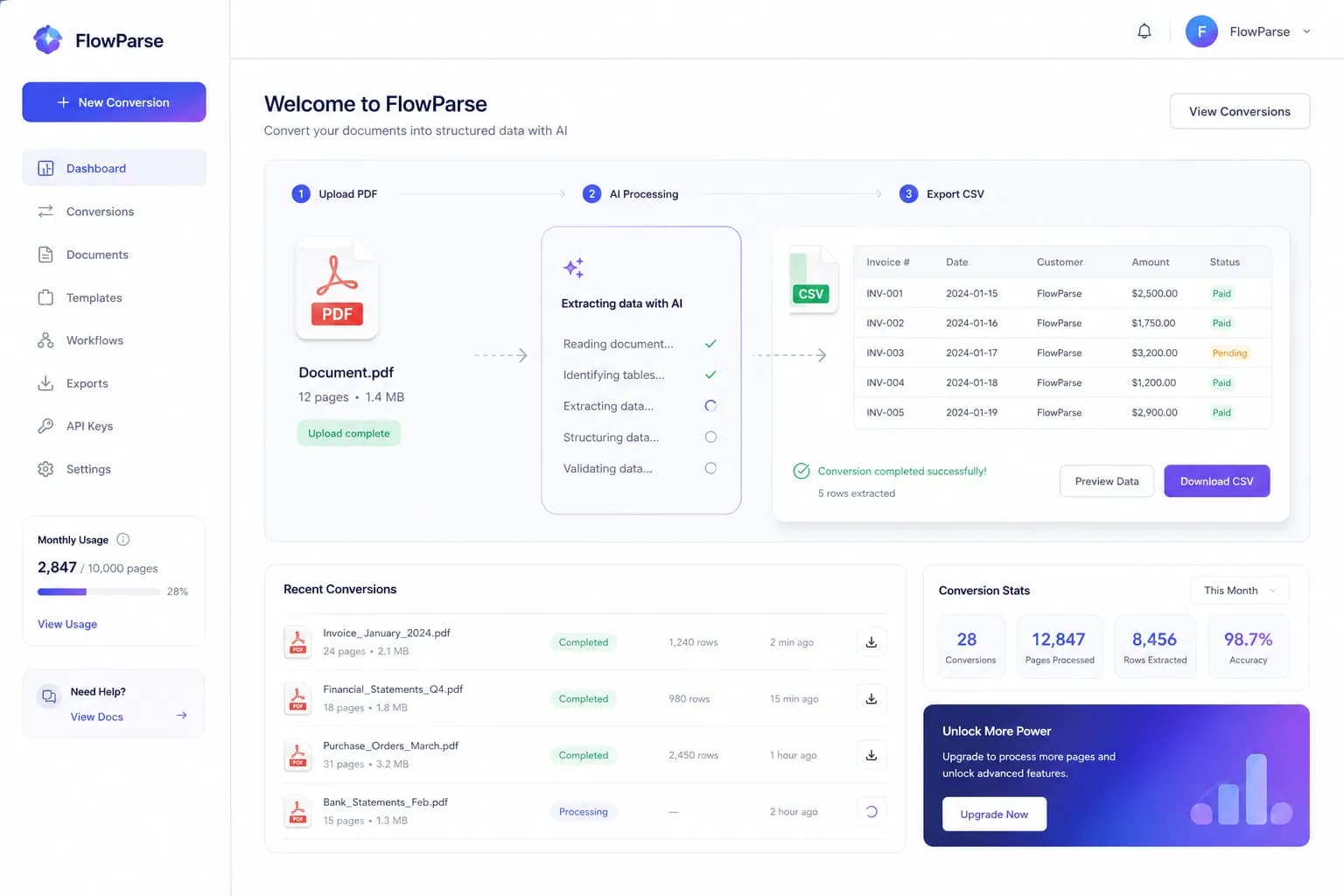Click the Templates clipboard icon

point(45,297)
